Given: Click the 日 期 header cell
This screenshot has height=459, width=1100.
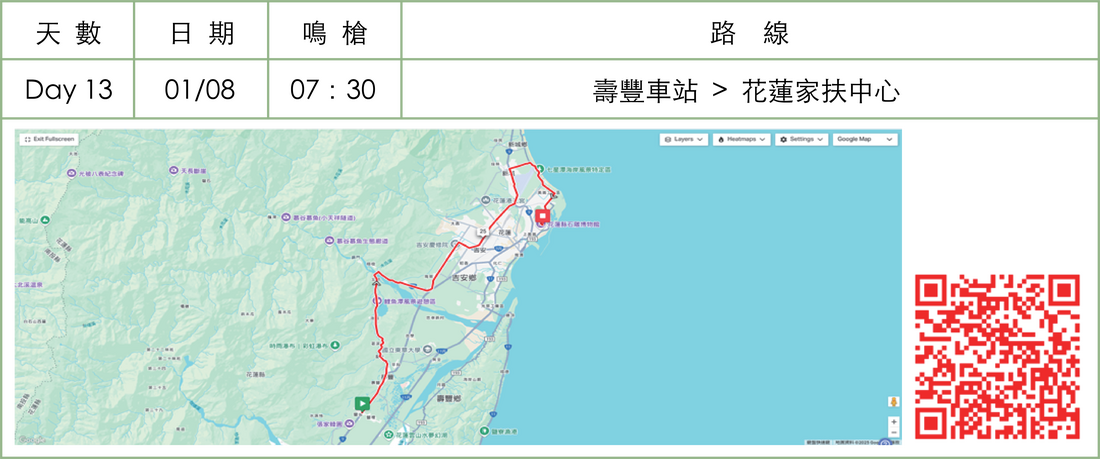Looking at the screenshot, I should [202, 32].
